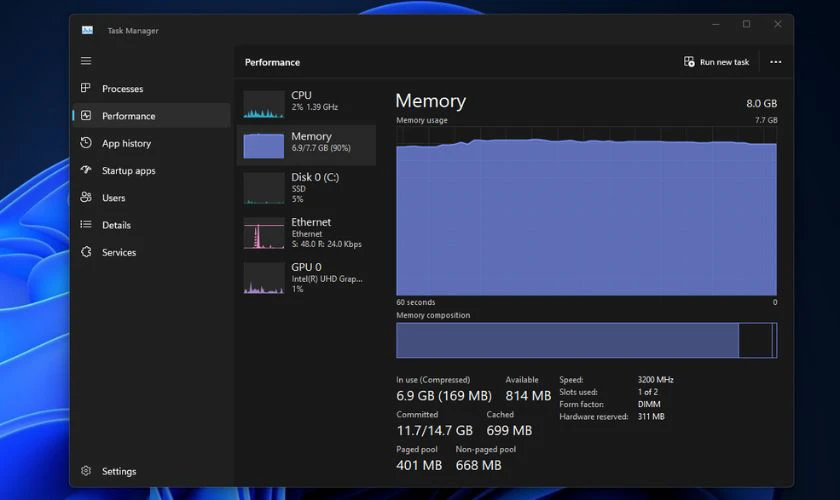Select the CPU mini graph thumbnail

264,104
